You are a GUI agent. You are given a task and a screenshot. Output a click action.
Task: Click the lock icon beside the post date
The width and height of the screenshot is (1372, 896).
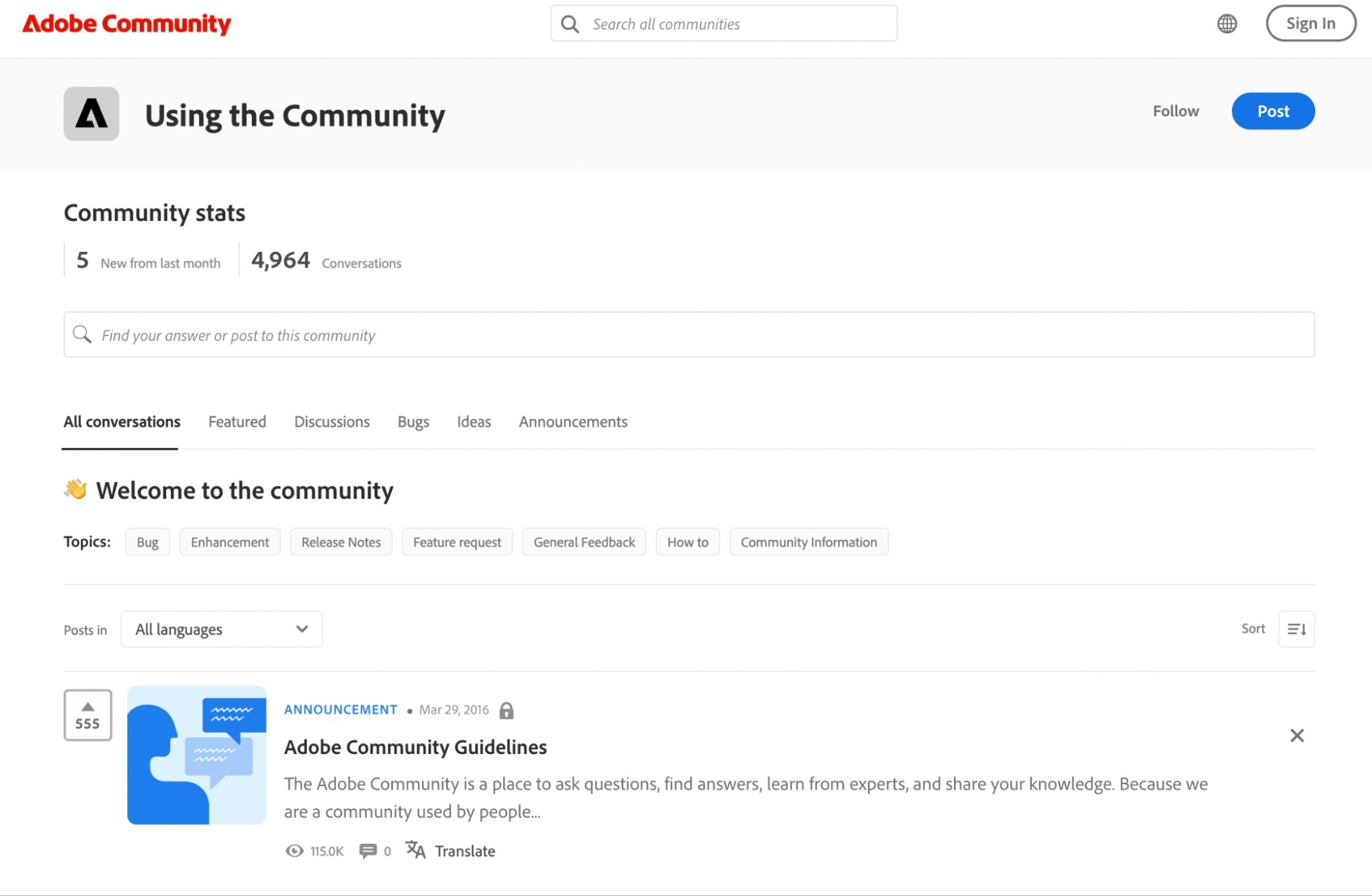507,710
